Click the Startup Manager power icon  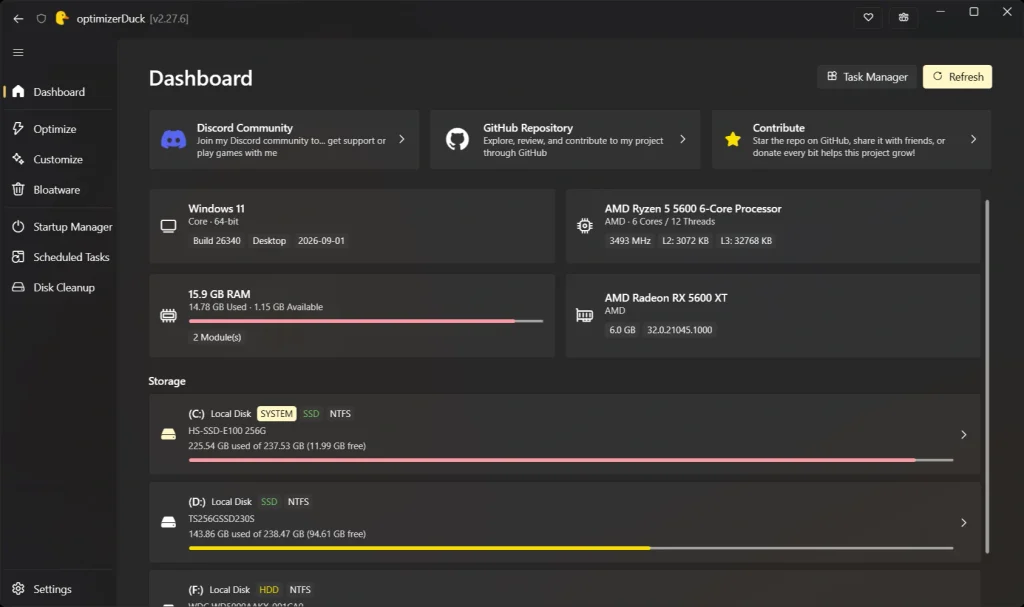point(18,227)
